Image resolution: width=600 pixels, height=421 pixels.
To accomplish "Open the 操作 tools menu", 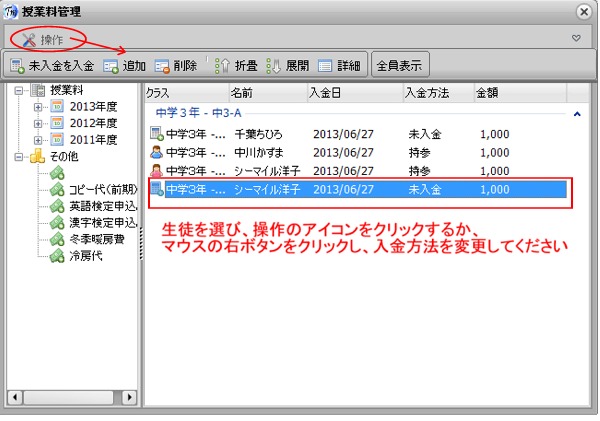I will (x=42, y=39).
